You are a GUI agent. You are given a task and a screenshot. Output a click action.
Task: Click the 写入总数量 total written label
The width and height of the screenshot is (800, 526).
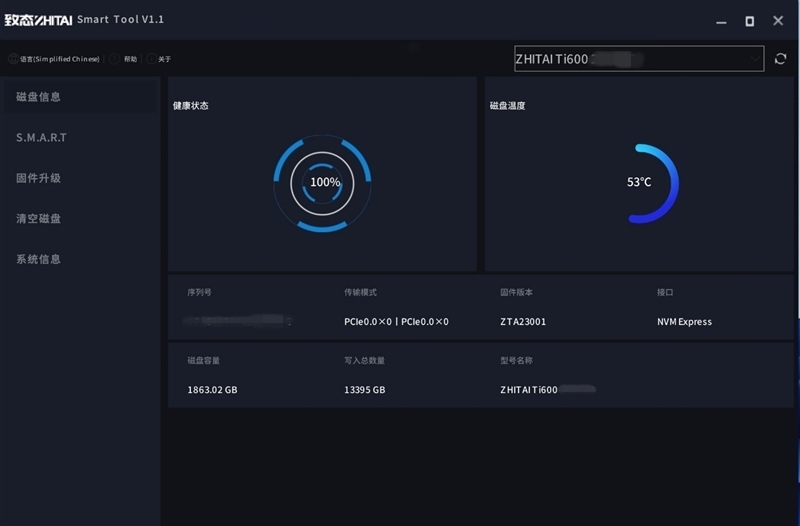coord(364,360)
